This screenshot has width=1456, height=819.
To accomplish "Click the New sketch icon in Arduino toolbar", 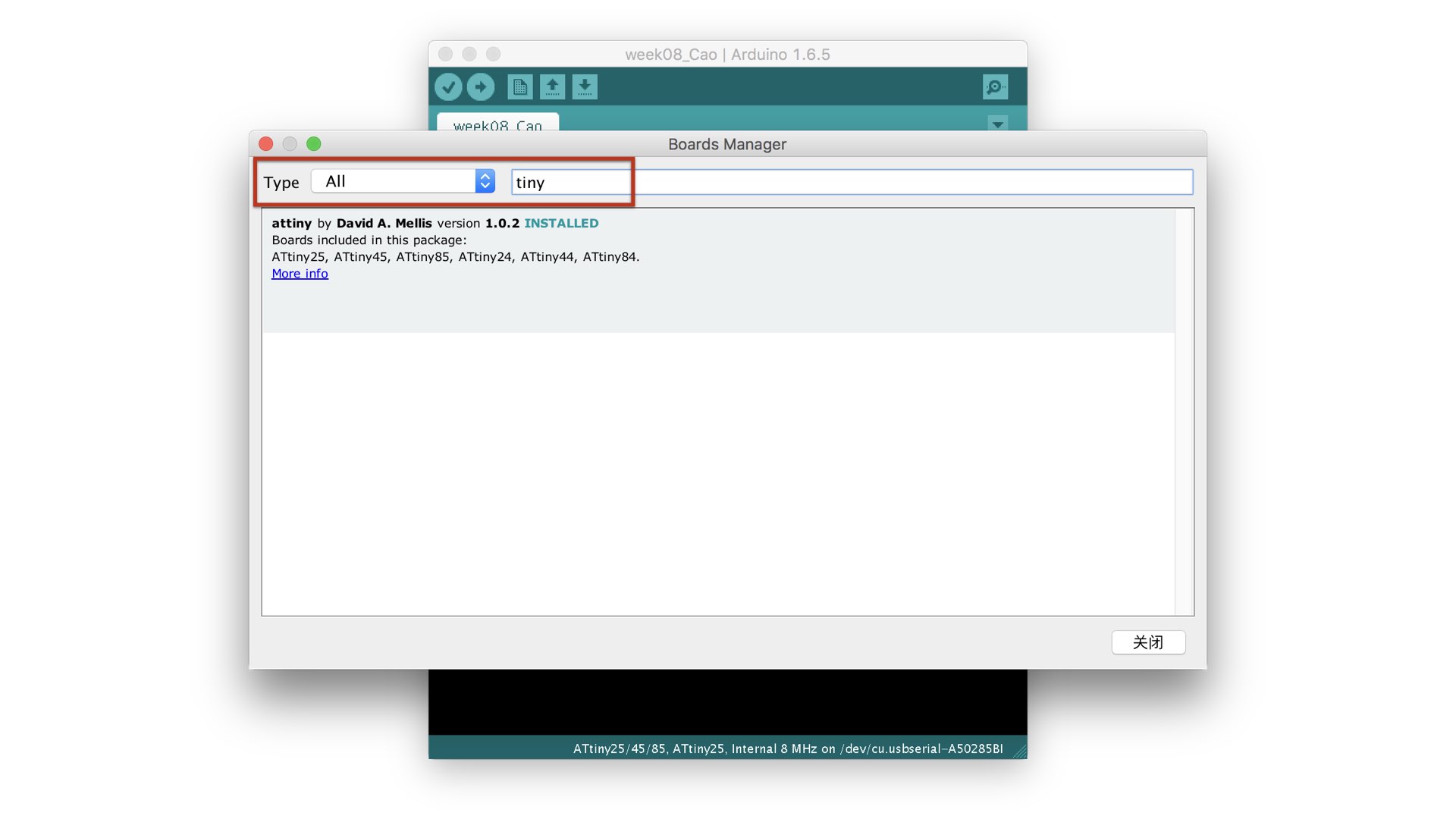I will click(520, 87).
